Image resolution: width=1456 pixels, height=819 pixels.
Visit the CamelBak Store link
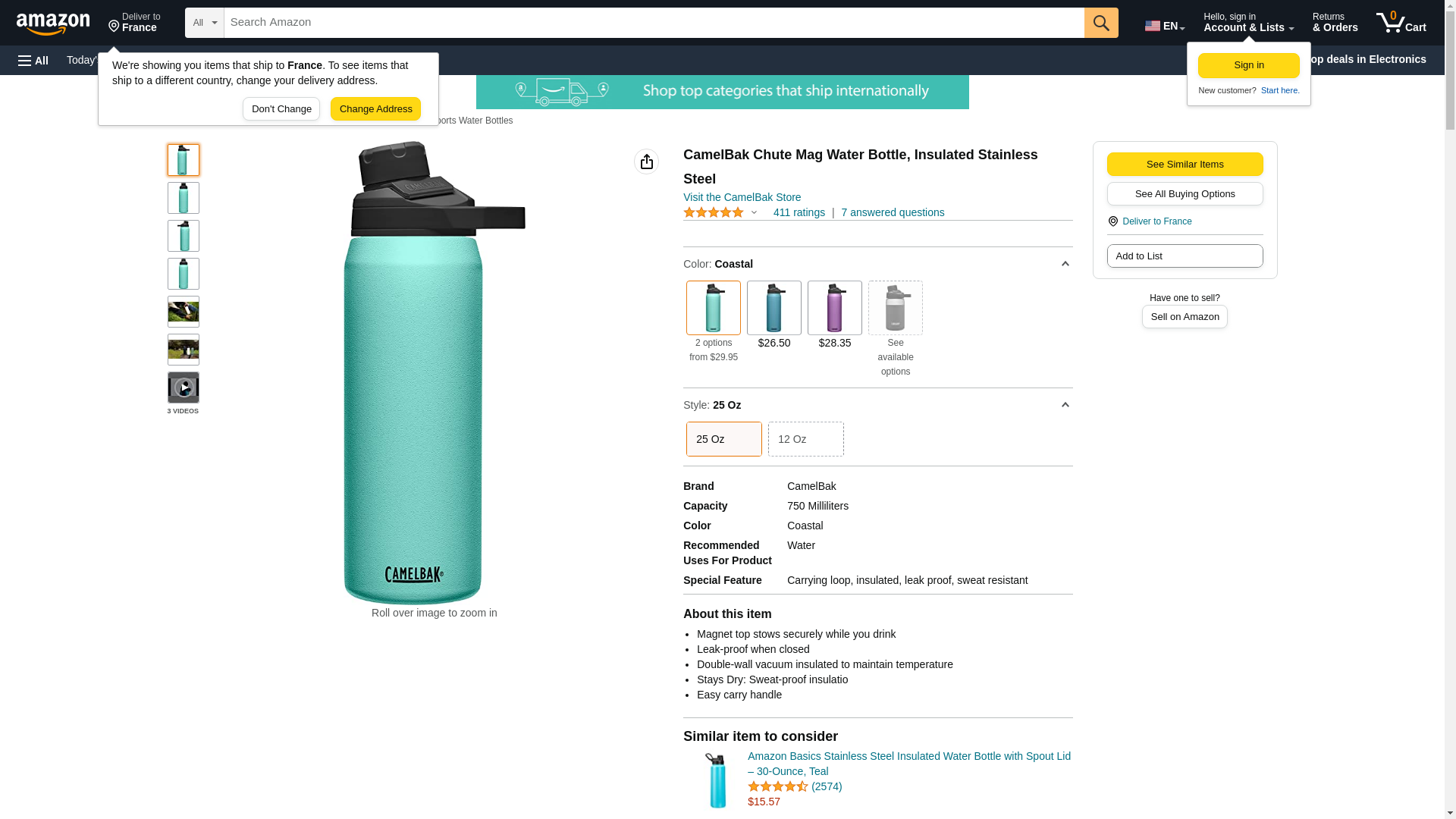(742, 197)
